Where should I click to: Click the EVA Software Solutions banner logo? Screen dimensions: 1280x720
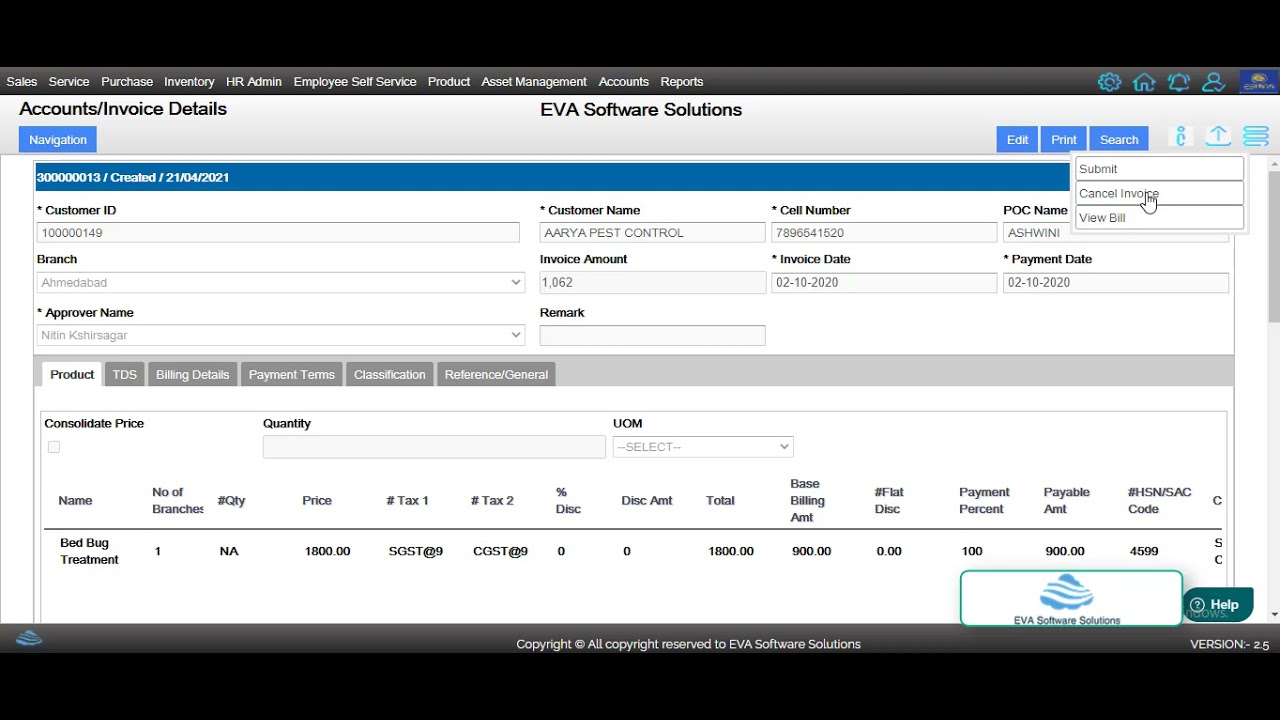[x=1071, y=598]
